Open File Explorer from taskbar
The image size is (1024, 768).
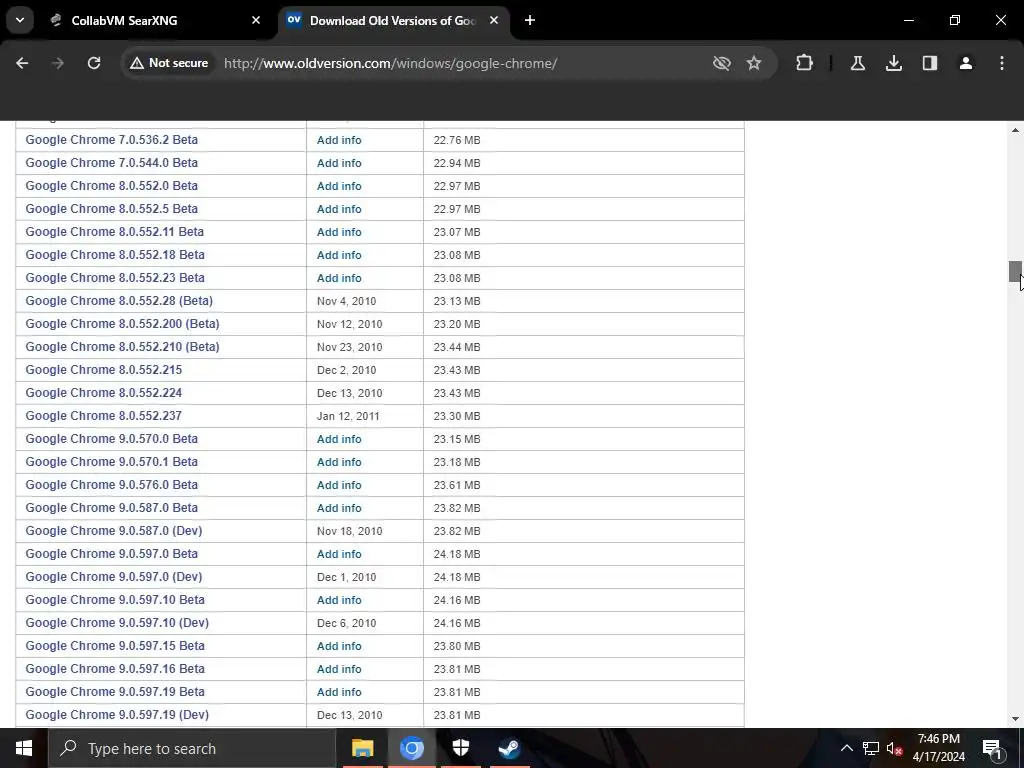click(362, 748)
